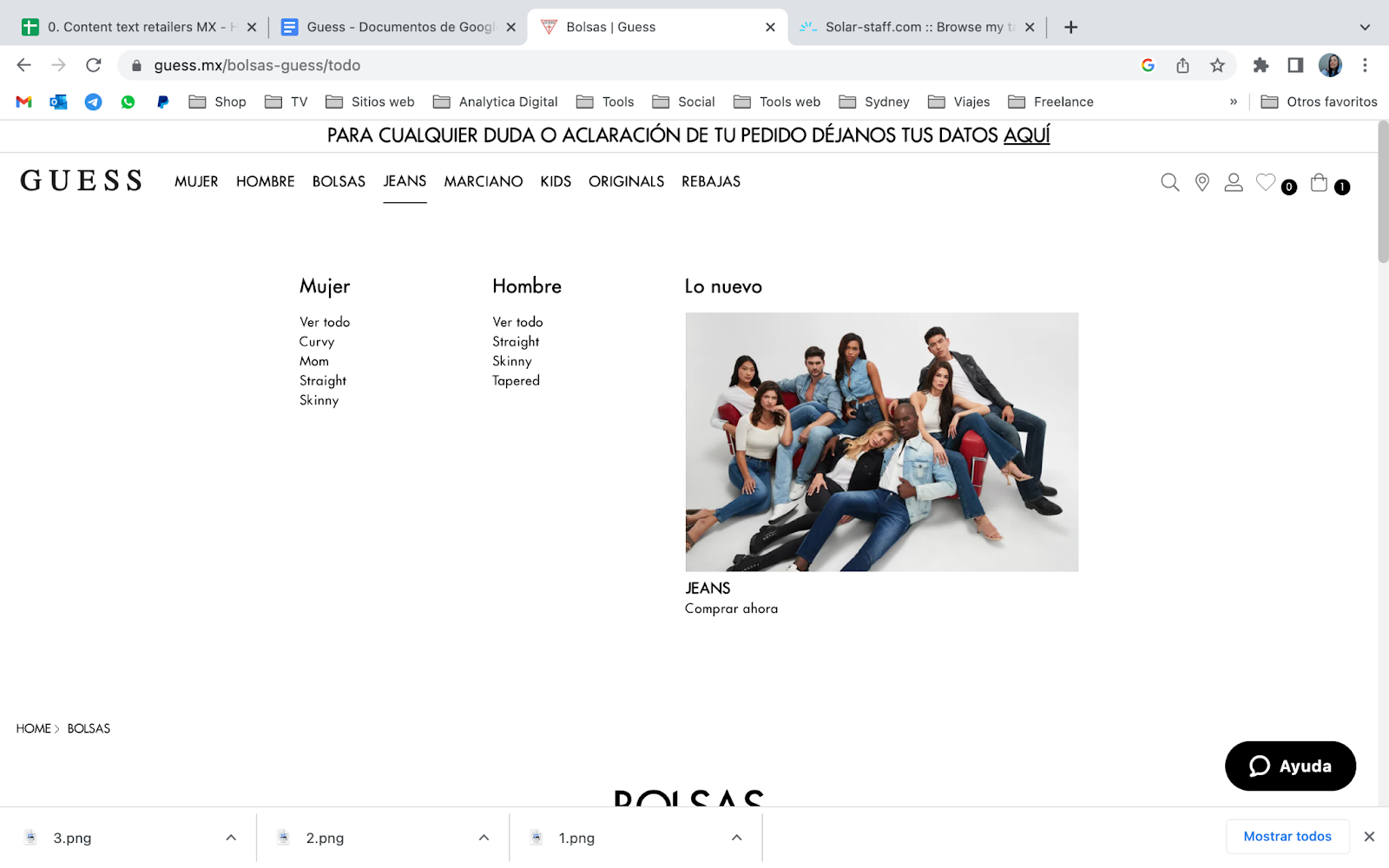This screenshot has height=868, width=1389.
Task: Open the Guess site search icon
Action: [1170, 182]
